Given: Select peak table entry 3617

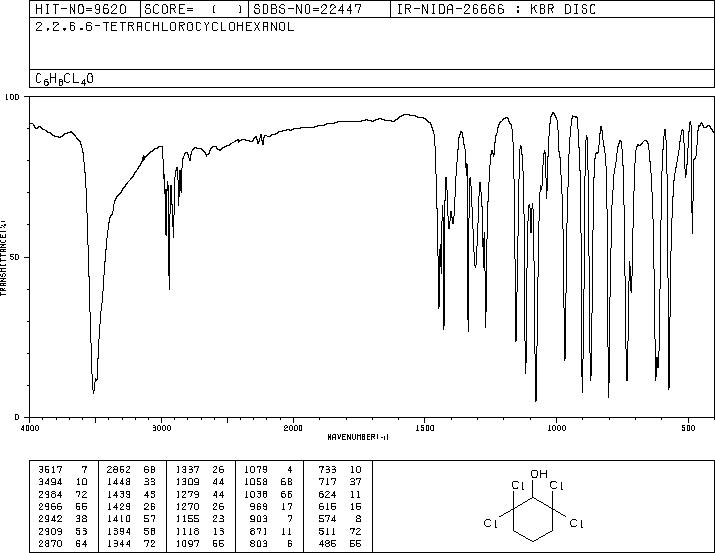Looking at the screenshot, I should (50, 469).
